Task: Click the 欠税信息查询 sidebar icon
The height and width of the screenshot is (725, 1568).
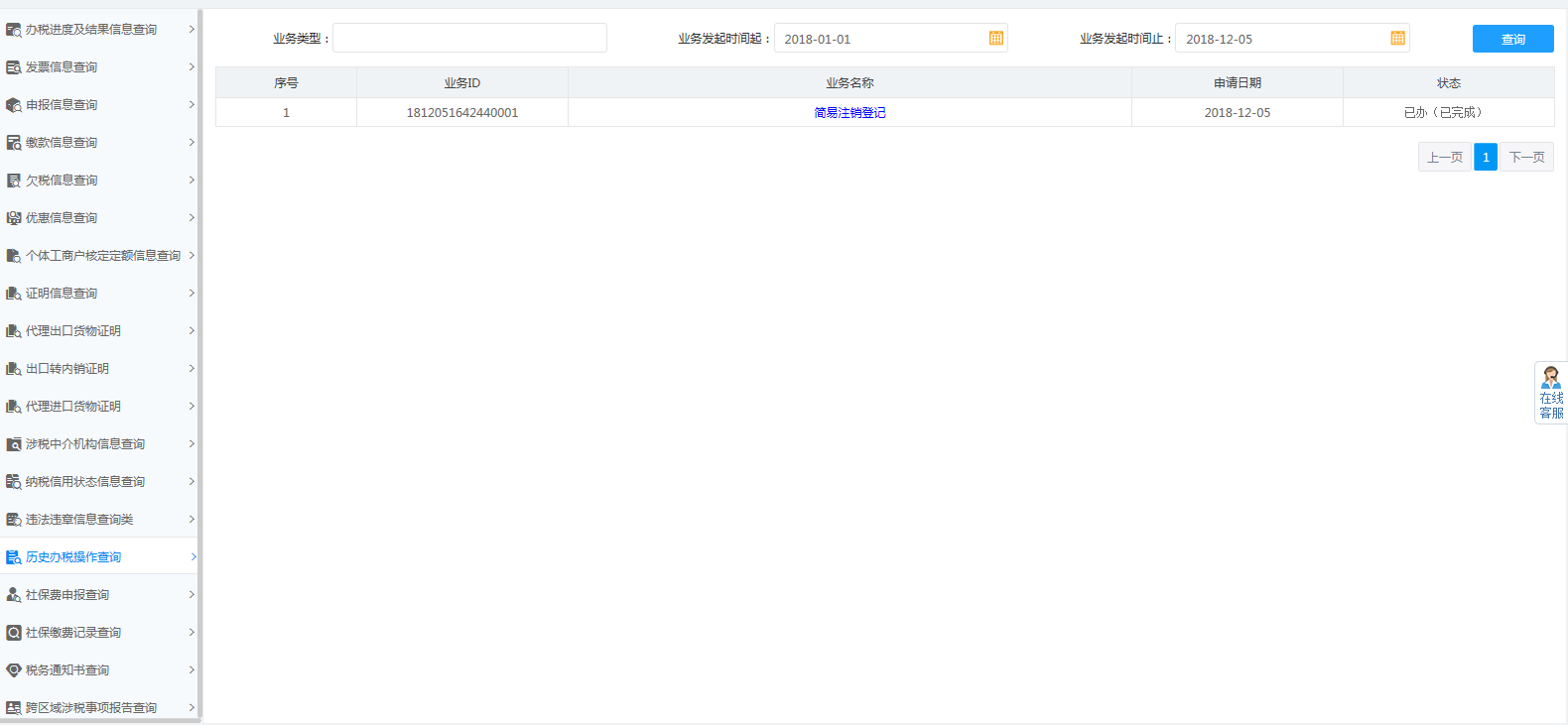Action: pyautogui.click(x=14, y=181)
